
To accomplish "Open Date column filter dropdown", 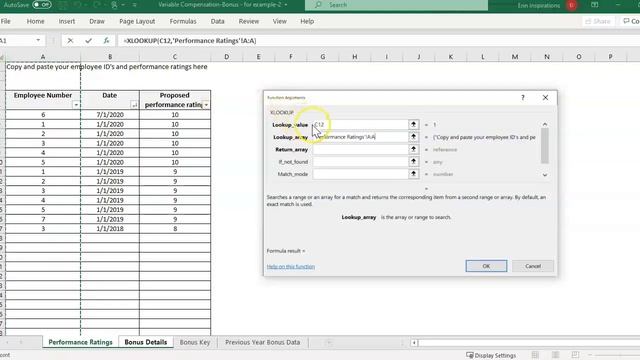I will pyautogui.click(x=134, y=105).
